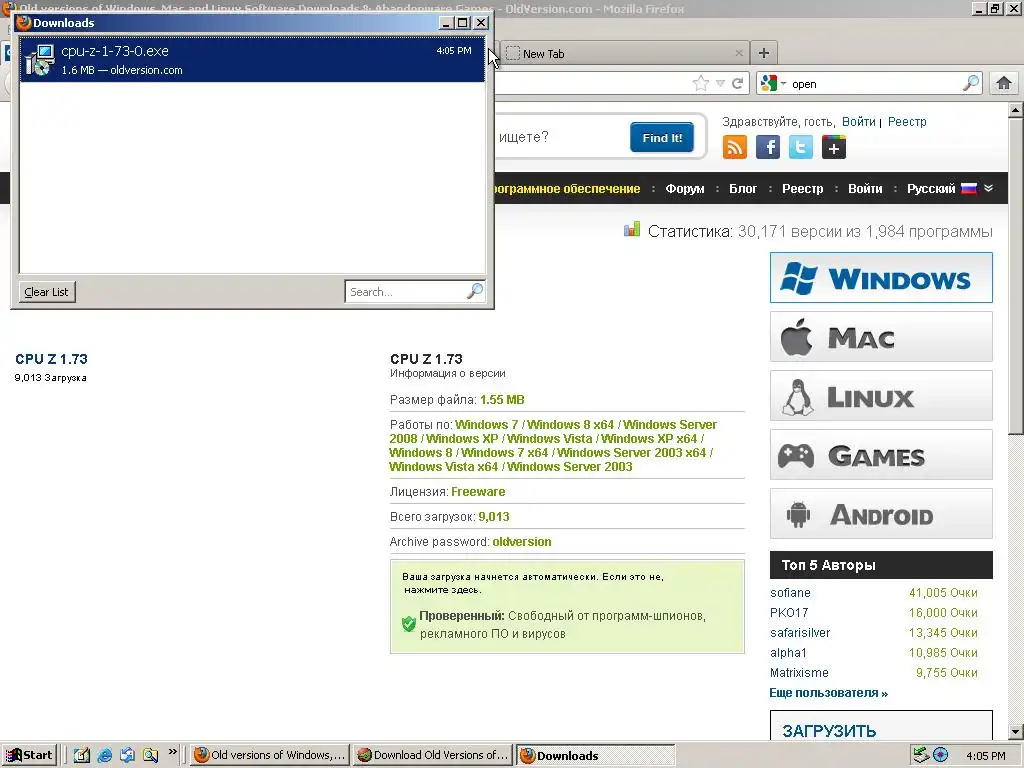Bookmark this page with the star icon
This screenshot has height=768, width=1024.
point(701,83)
